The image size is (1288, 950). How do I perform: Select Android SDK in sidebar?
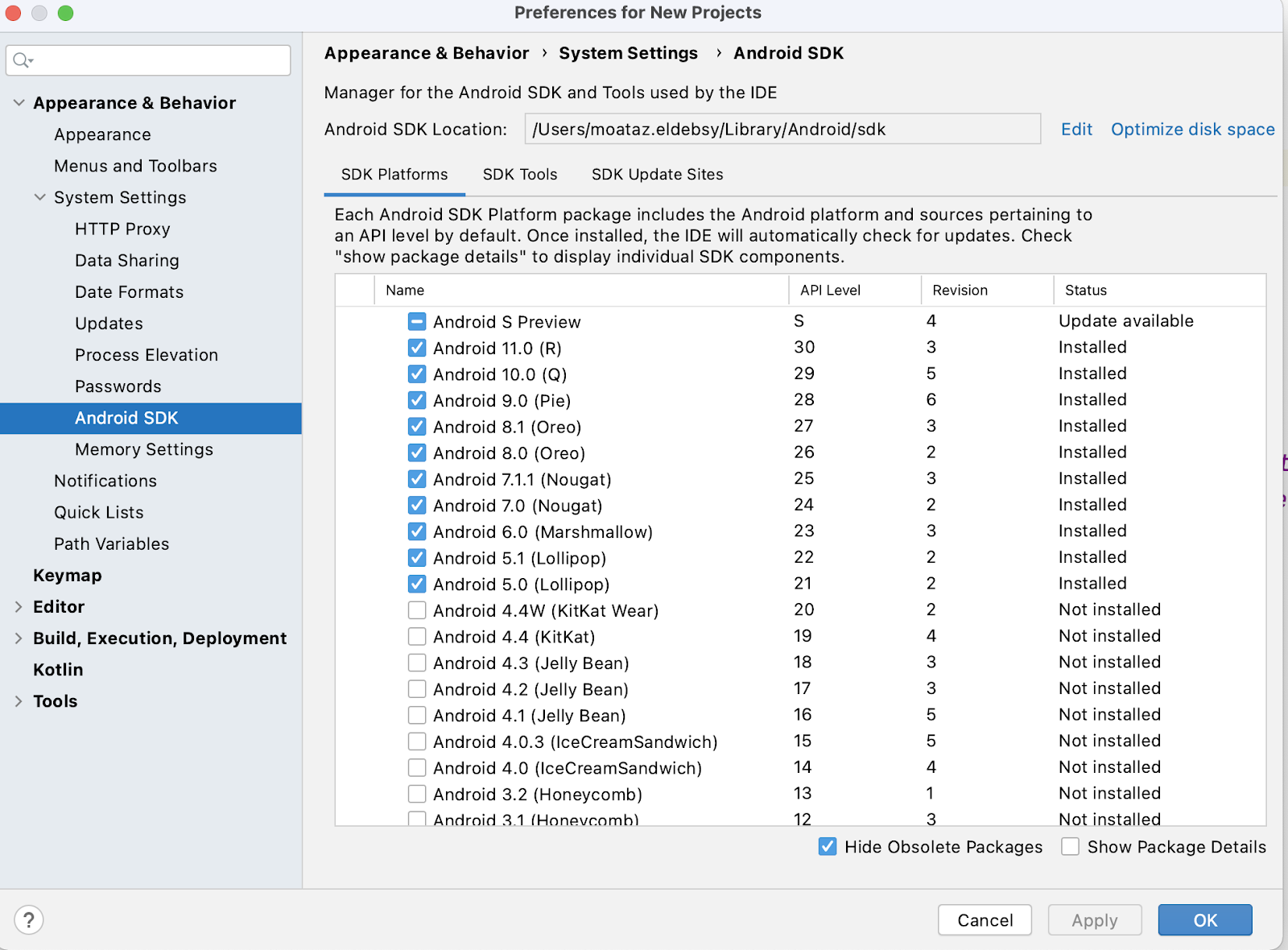click(x=151, y=418)
